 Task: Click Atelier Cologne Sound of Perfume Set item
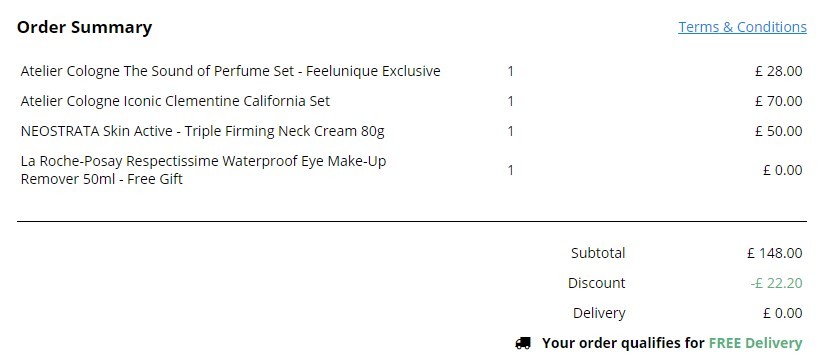(x=231, y=71)
